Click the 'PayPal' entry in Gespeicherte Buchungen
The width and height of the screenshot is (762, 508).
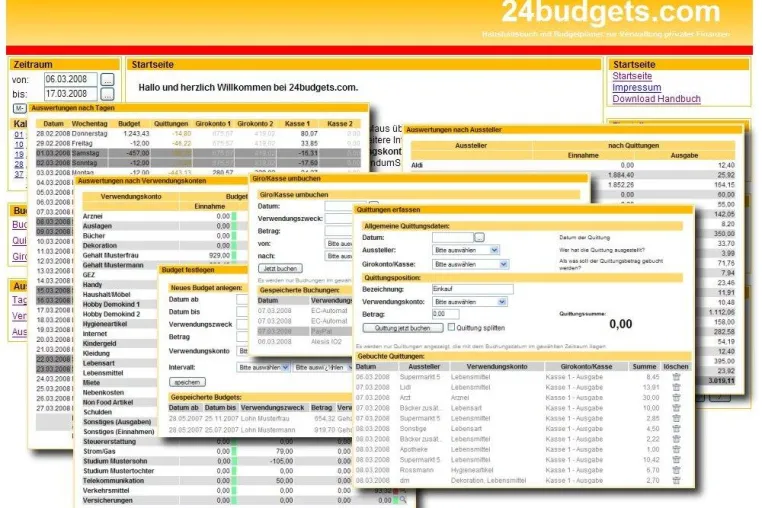322,331
